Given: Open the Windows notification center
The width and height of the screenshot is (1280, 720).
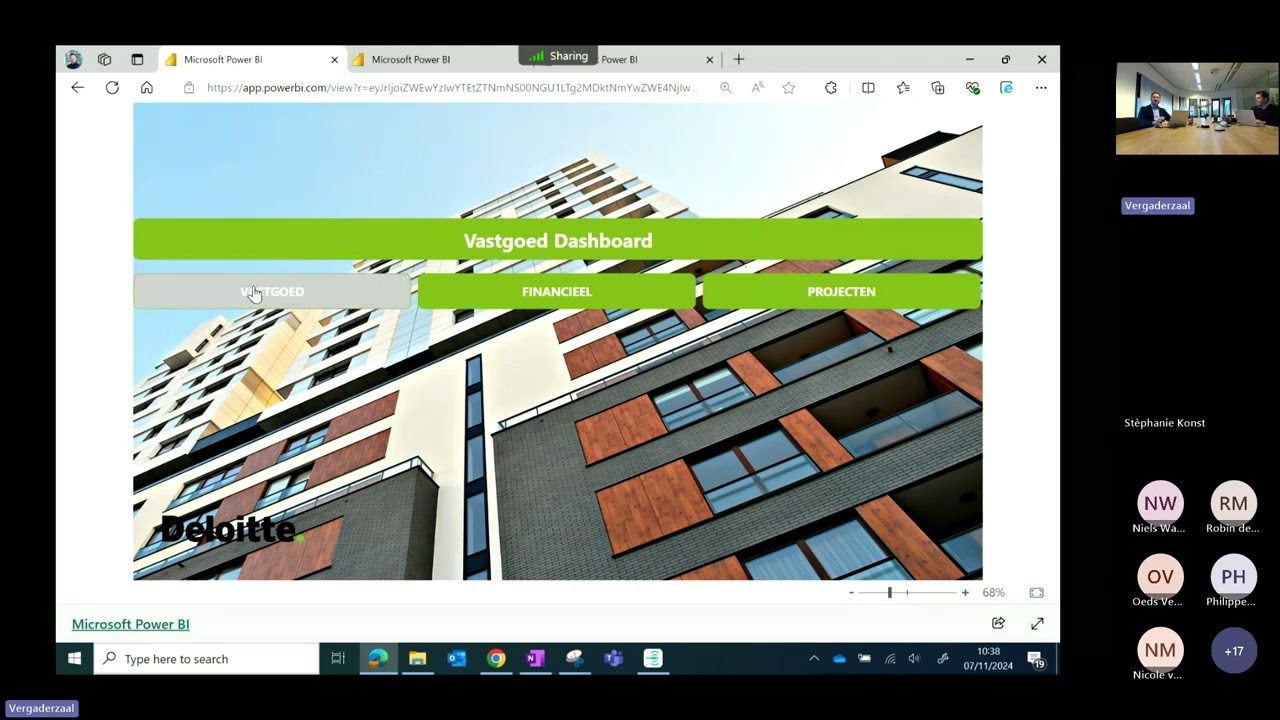Looking at the screenshot, I should [1036, 659].
